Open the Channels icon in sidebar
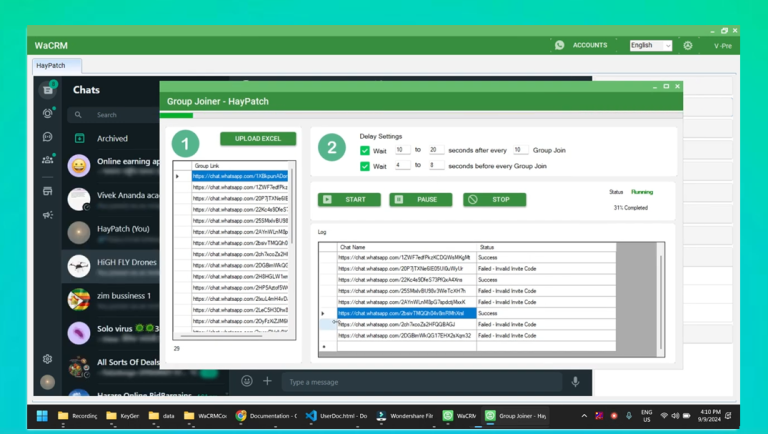 coord(47,136)
